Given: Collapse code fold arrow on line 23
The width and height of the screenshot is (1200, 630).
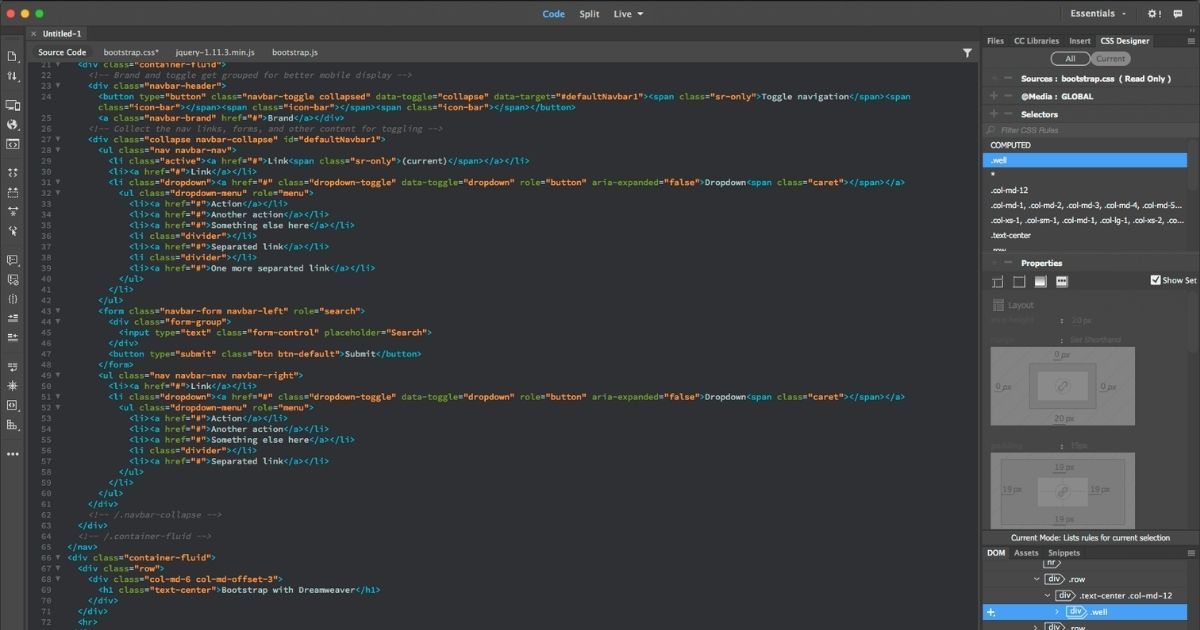Looking at the screenshot, I should click(x=58, y=86).
